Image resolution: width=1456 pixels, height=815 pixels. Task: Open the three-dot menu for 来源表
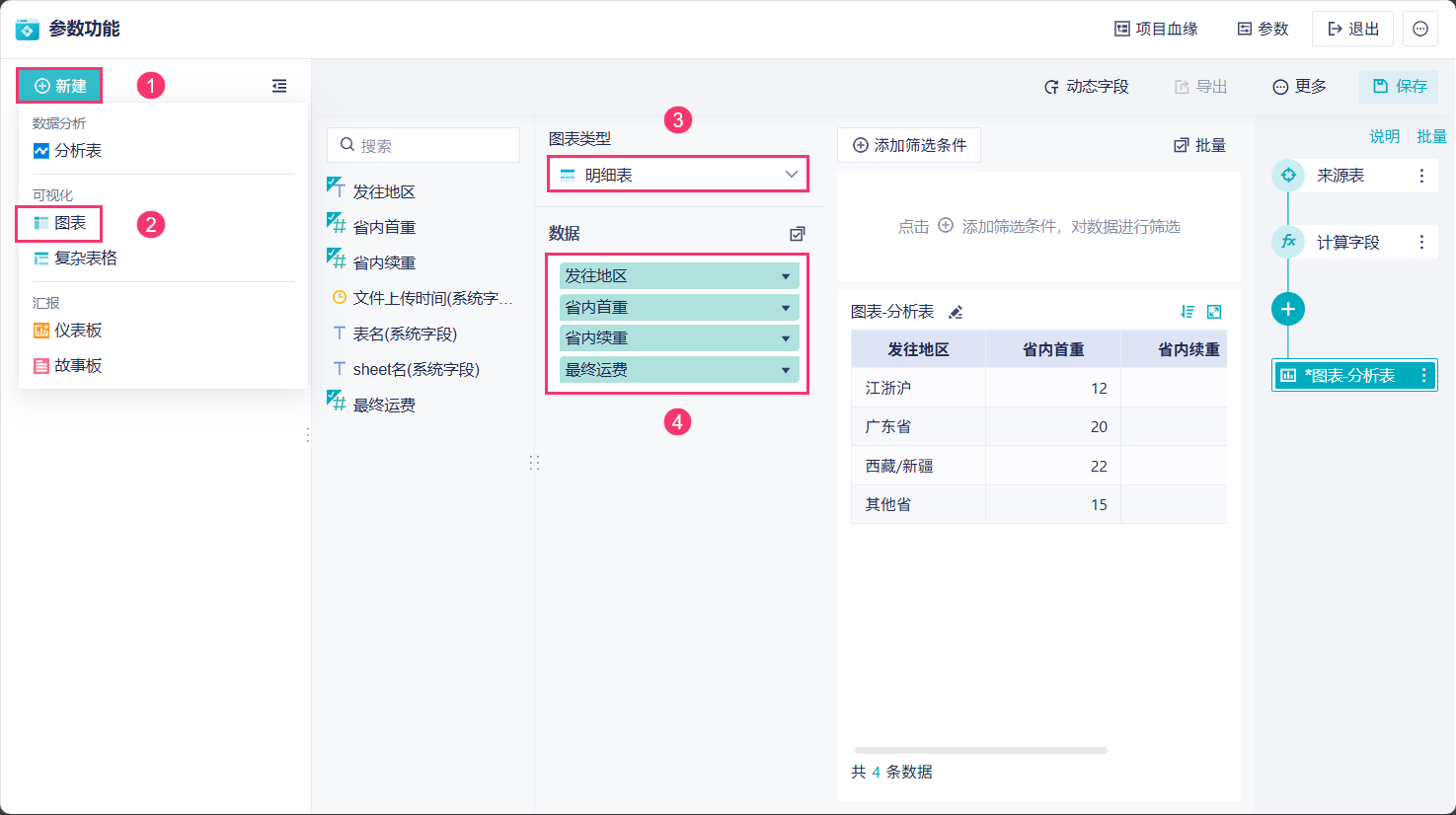(1421, 176)
